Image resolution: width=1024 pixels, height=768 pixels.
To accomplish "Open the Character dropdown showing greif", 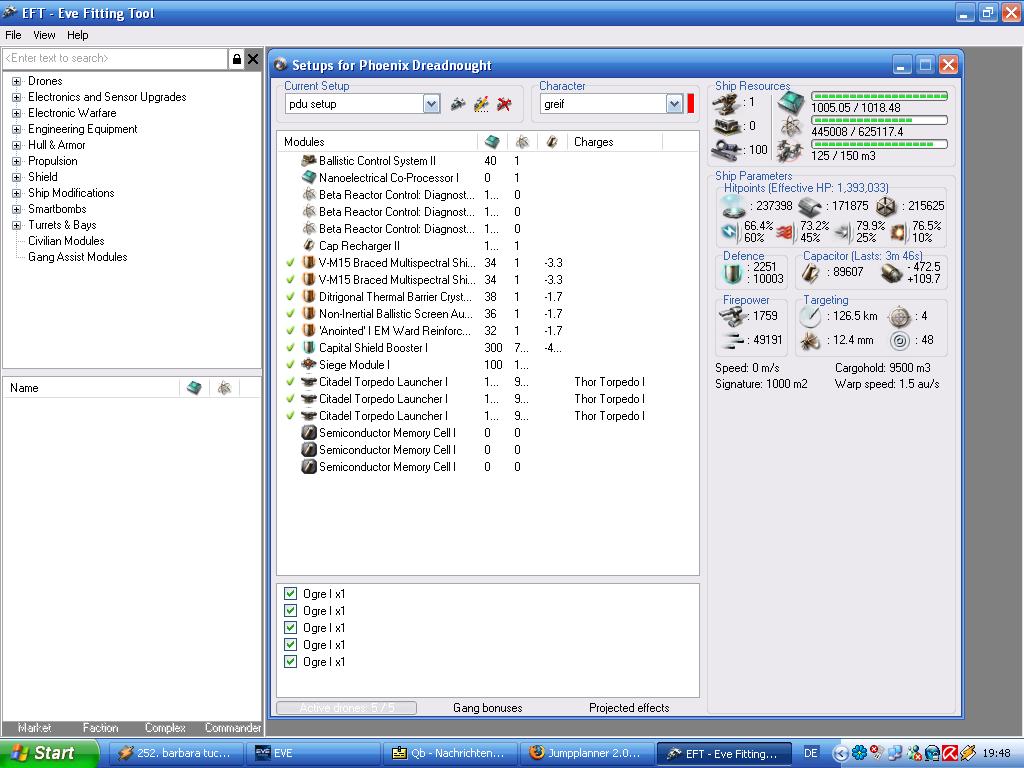I will point(674,104).
